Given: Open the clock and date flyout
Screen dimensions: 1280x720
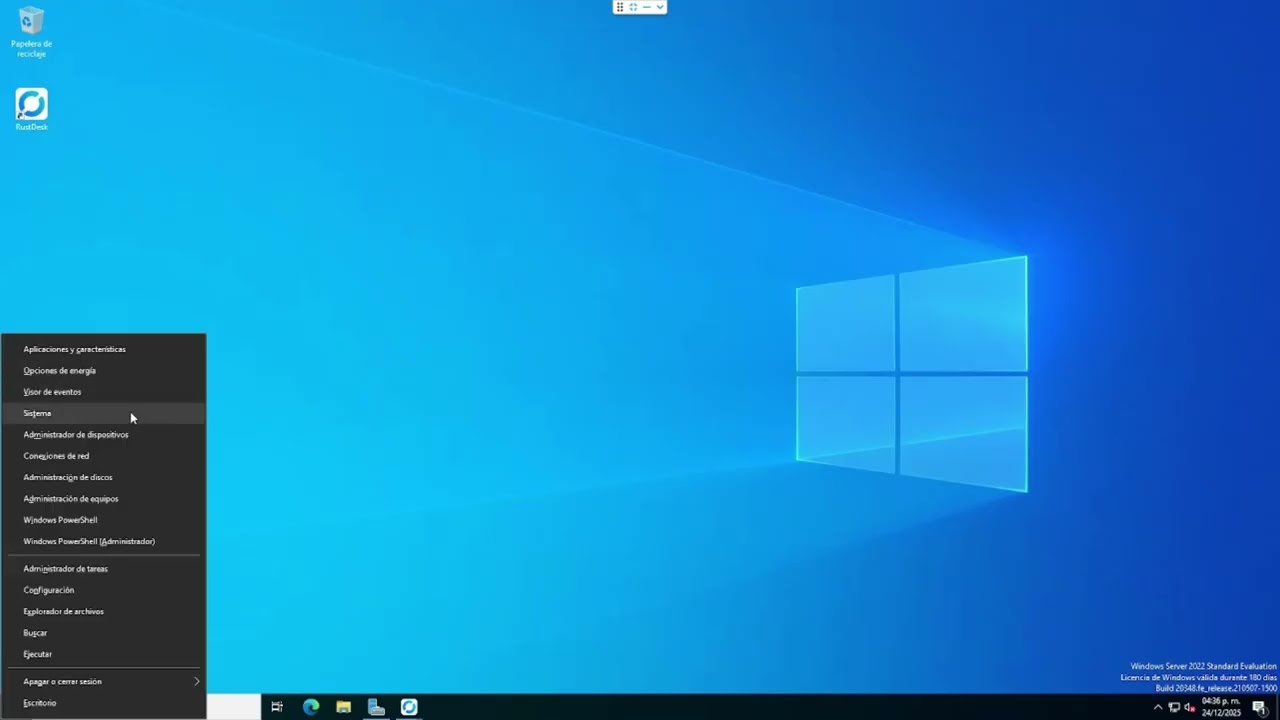Looking at the screenshot, I should click(x=1221, y=707).
